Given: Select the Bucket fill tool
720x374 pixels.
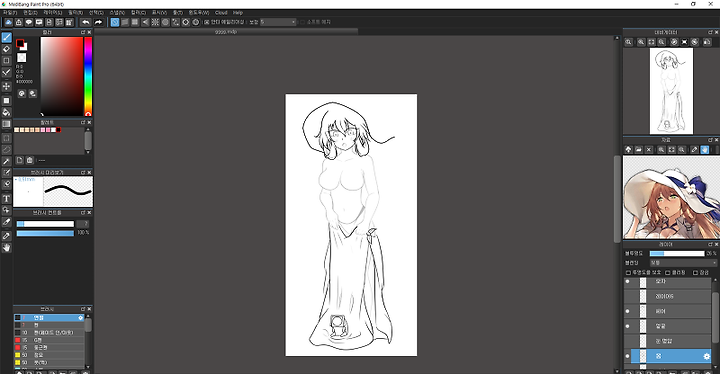Looking at the screenshot, I should (6, 112).
